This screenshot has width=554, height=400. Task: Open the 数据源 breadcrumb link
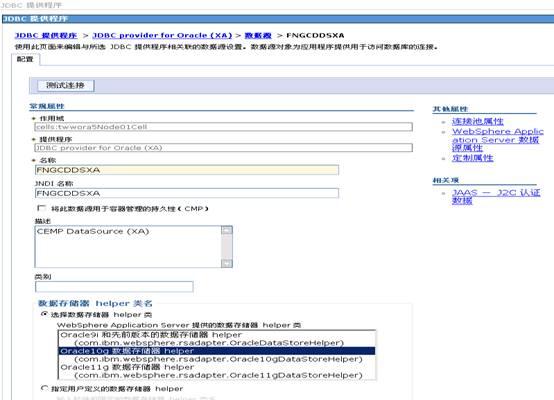point(258,35)
